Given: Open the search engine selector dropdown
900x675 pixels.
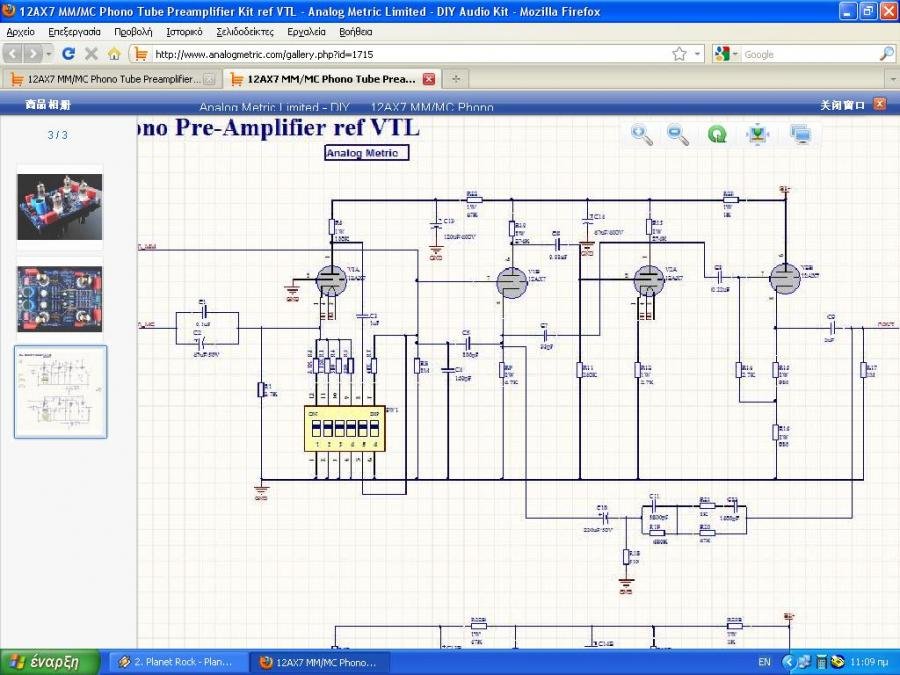Looking at the screenshot, I should 726,54.
